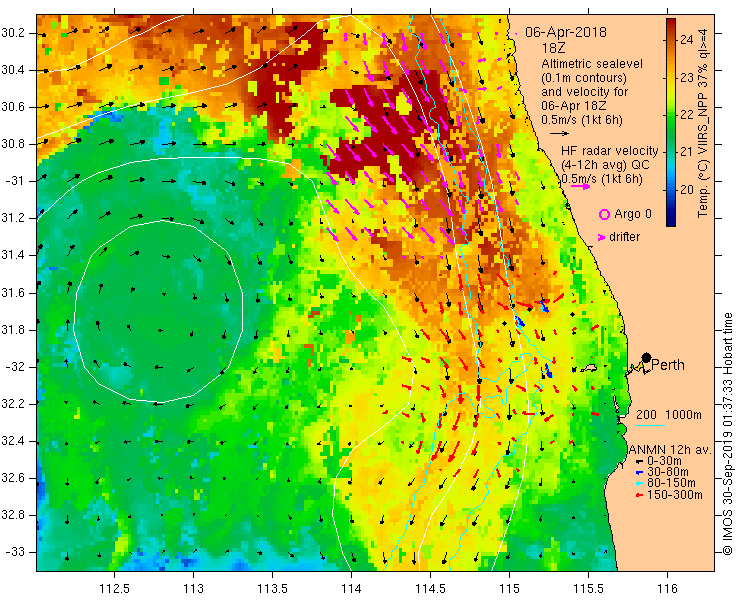
Task: Click the cyan isobath legend line
Action: click(650, 425)
